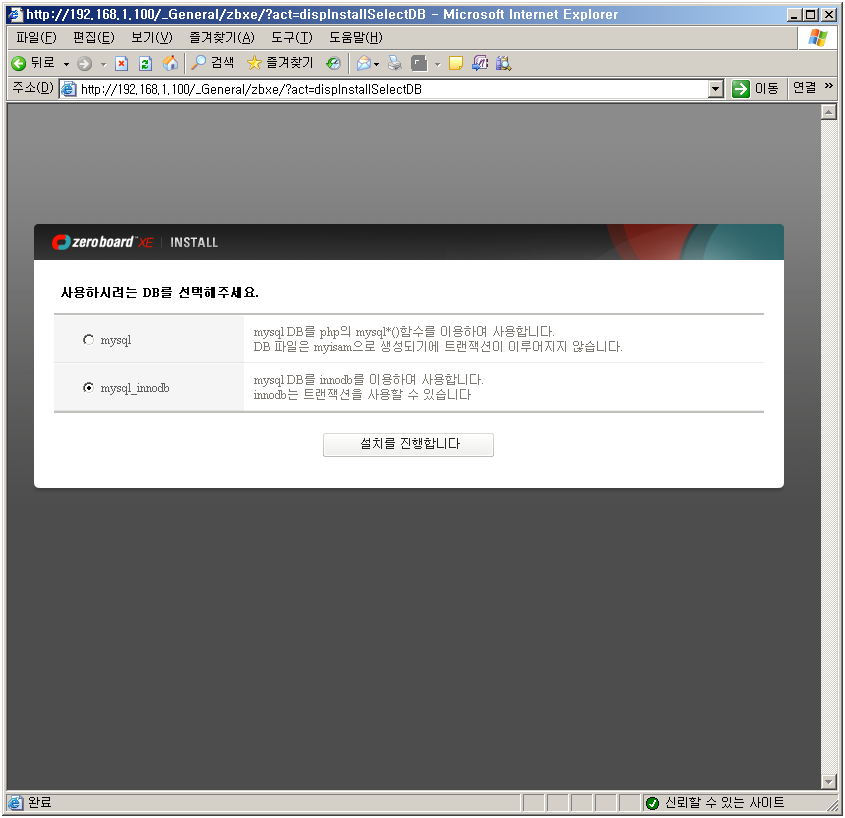Open the back history dropdown arrow
845x818 pixels.
click(x=66, y=64)
